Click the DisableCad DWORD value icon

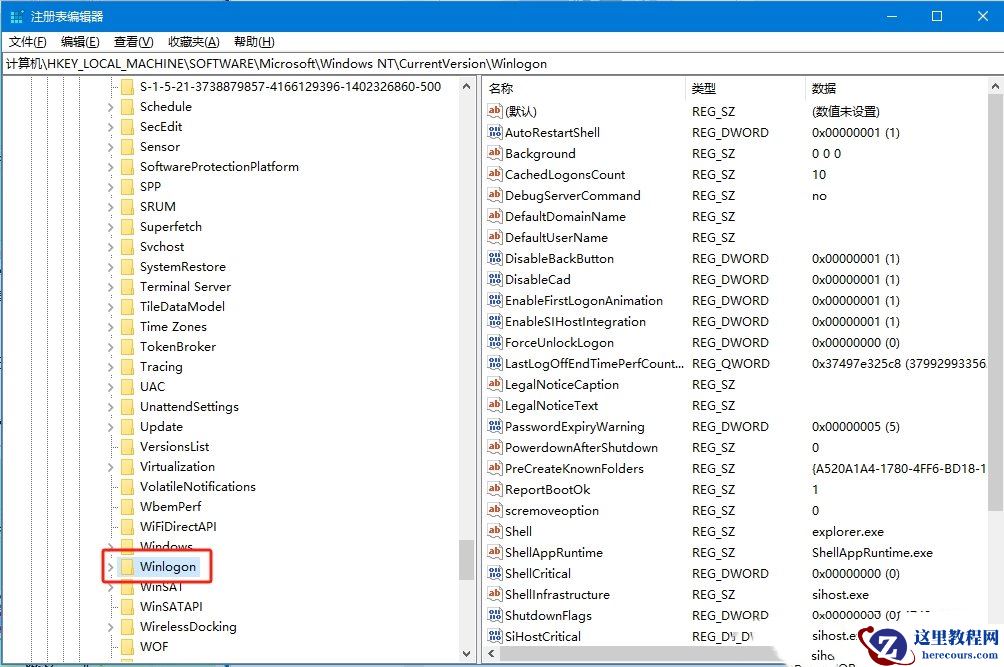pos(494,279)
